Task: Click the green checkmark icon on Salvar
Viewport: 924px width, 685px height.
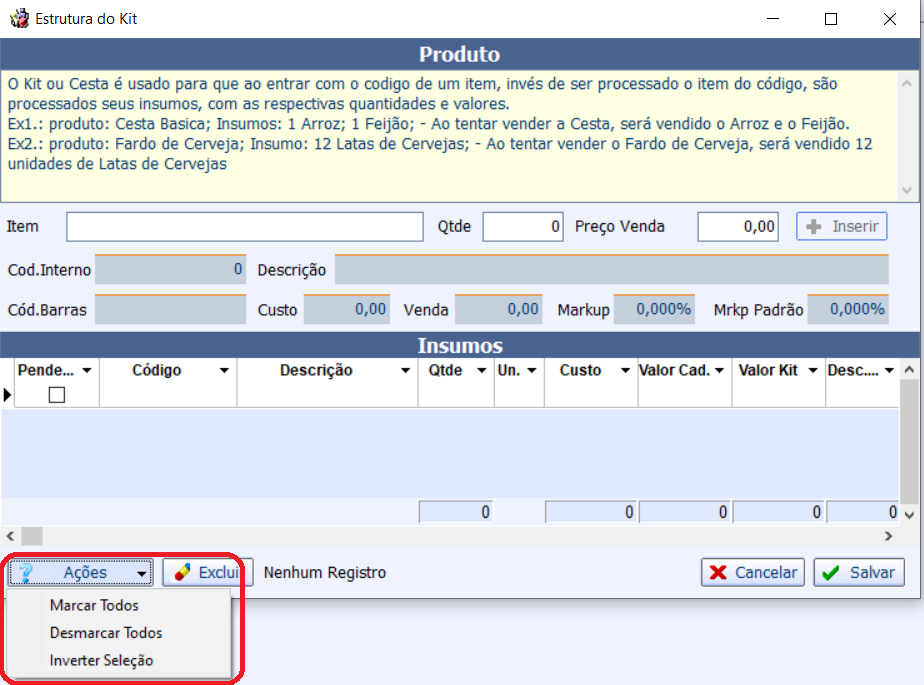Action: click(x=831, y=573)
